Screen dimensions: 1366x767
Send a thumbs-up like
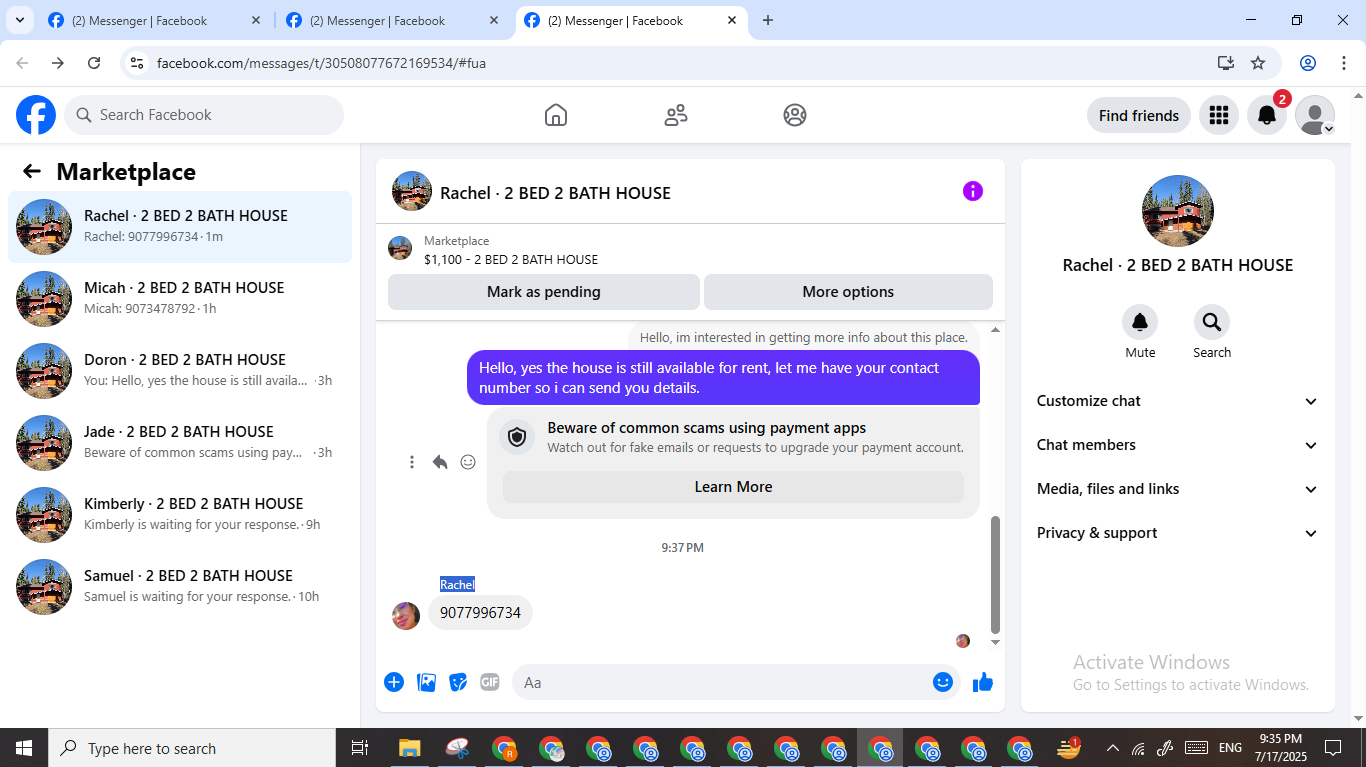(x=983, y=682)
